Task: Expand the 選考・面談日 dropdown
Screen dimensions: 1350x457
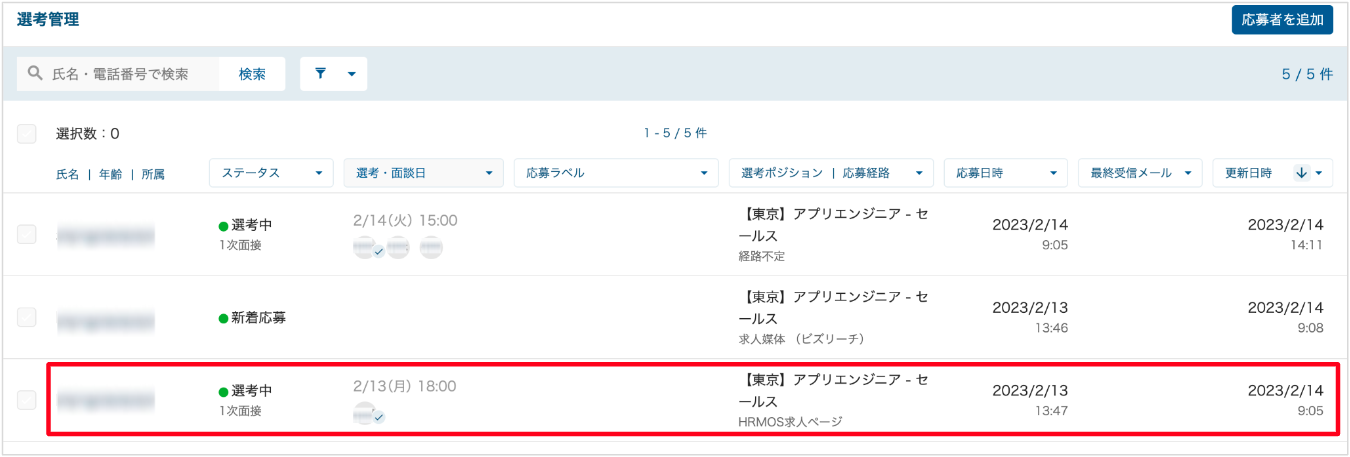Action: pos(423,173)
